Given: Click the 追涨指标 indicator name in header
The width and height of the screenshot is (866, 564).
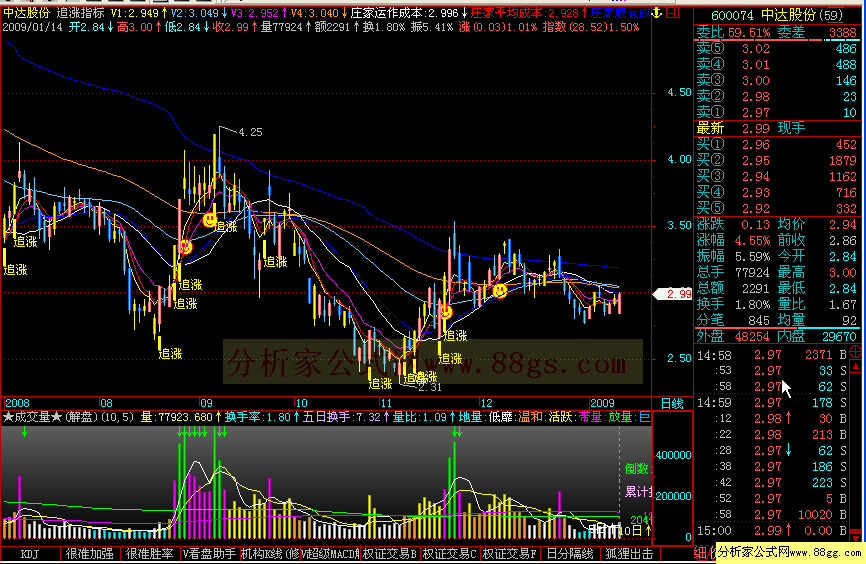Looking at the screenshot, I should click(81, 13).
